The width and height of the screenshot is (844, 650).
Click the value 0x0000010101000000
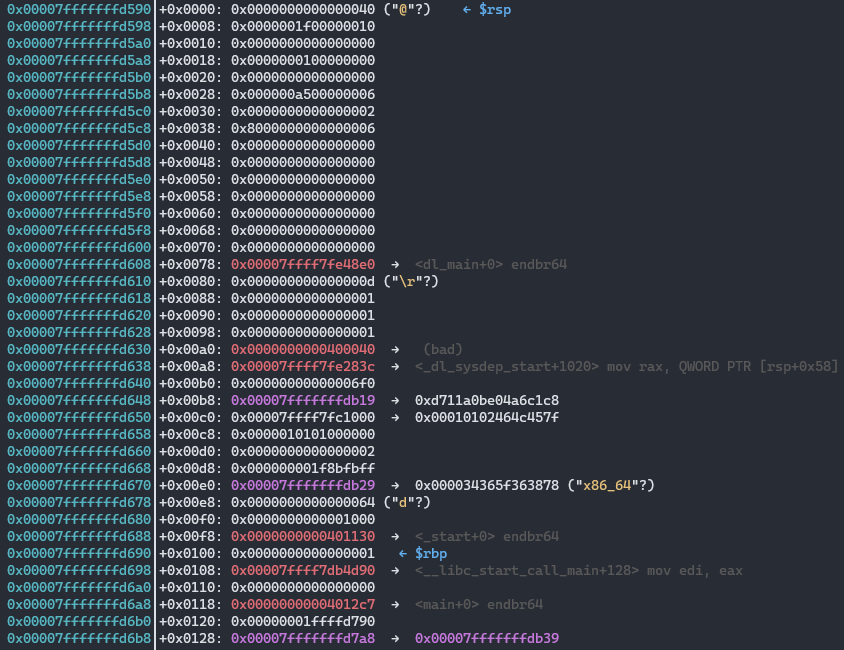303,434
